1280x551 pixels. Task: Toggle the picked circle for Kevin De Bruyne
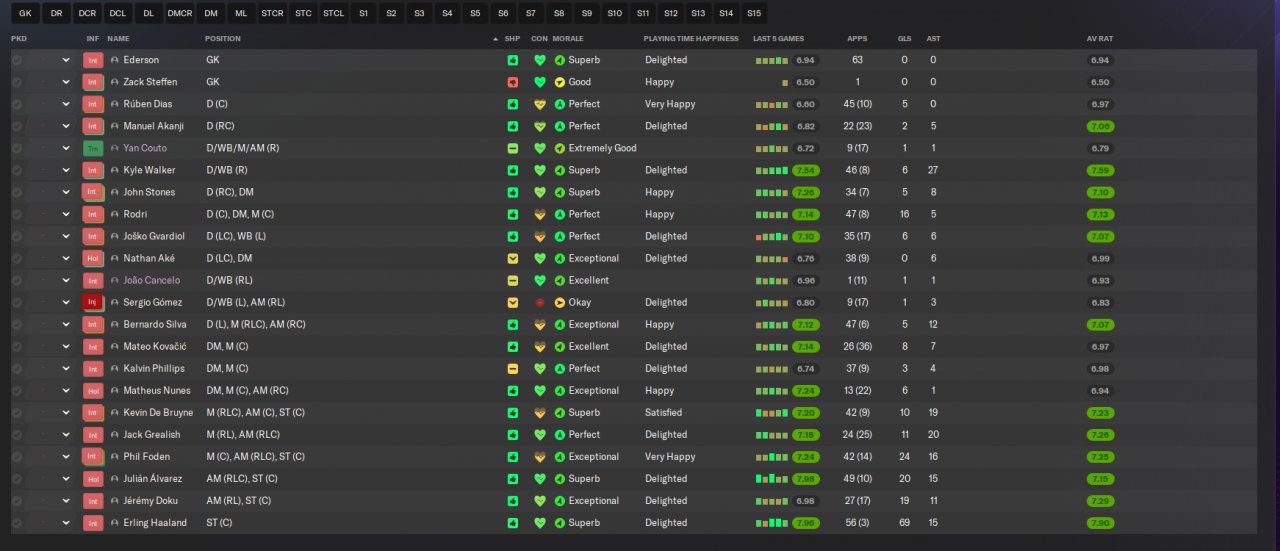[x=17, y=413]
